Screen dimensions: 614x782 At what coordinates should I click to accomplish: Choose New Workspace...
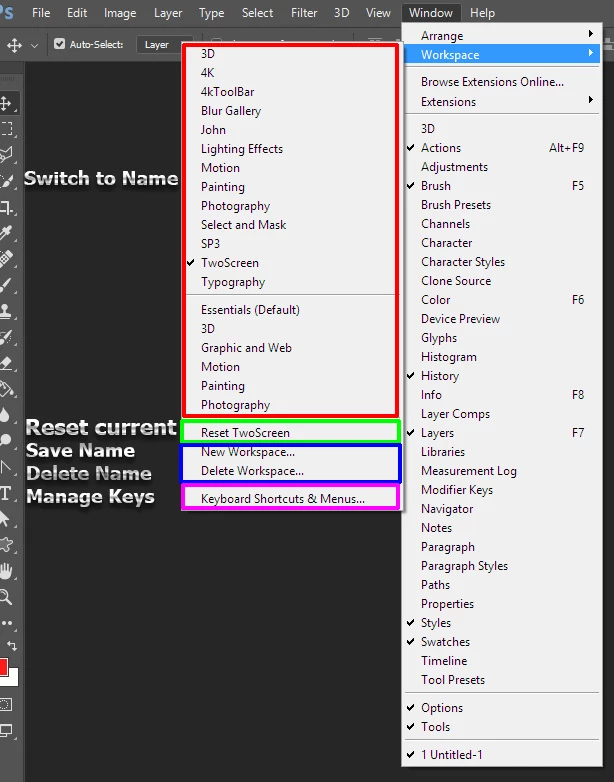click(291, 452)
